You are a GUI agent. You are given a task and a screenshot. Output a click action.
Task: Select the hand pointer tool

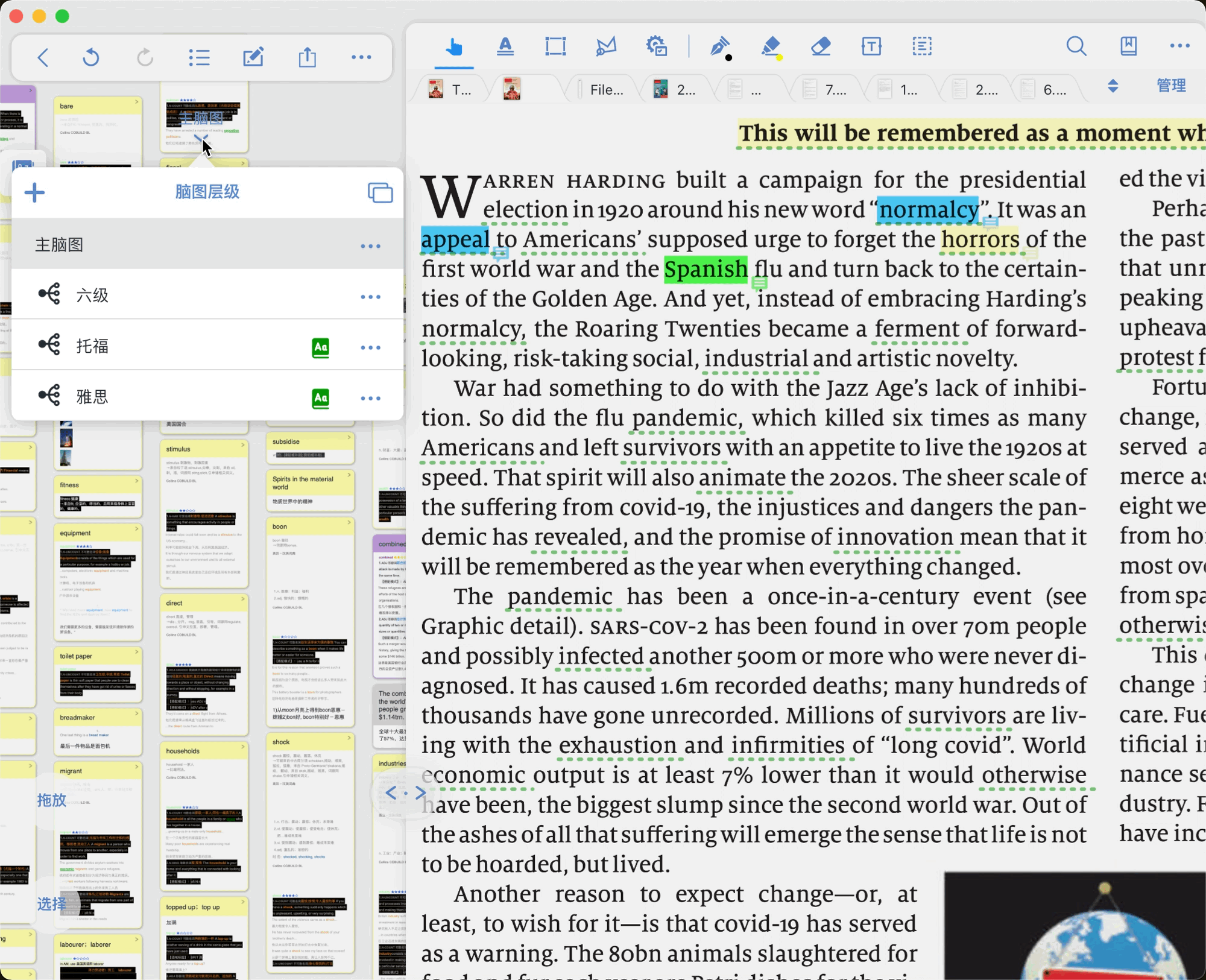click(x=454, y=46)
